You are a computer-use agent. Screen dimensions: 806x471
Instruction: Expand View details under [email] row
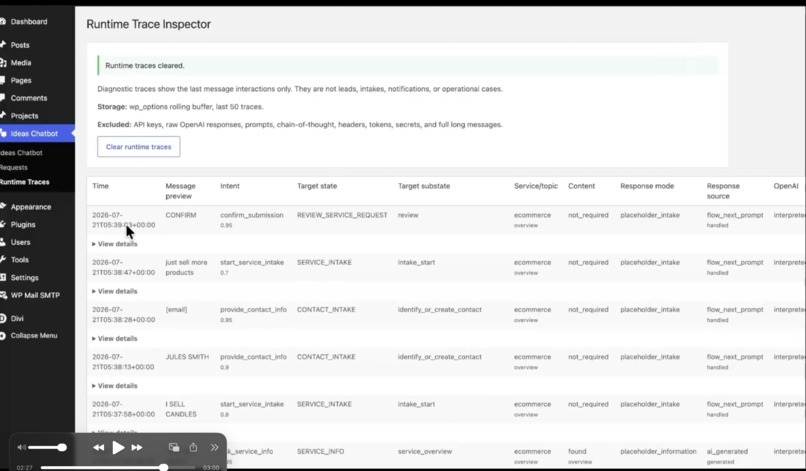115,338
